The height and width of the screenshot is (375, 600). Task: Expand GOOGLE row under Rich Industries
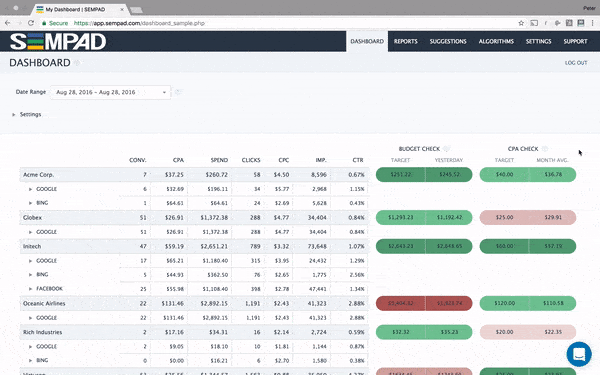pos(30,346)
